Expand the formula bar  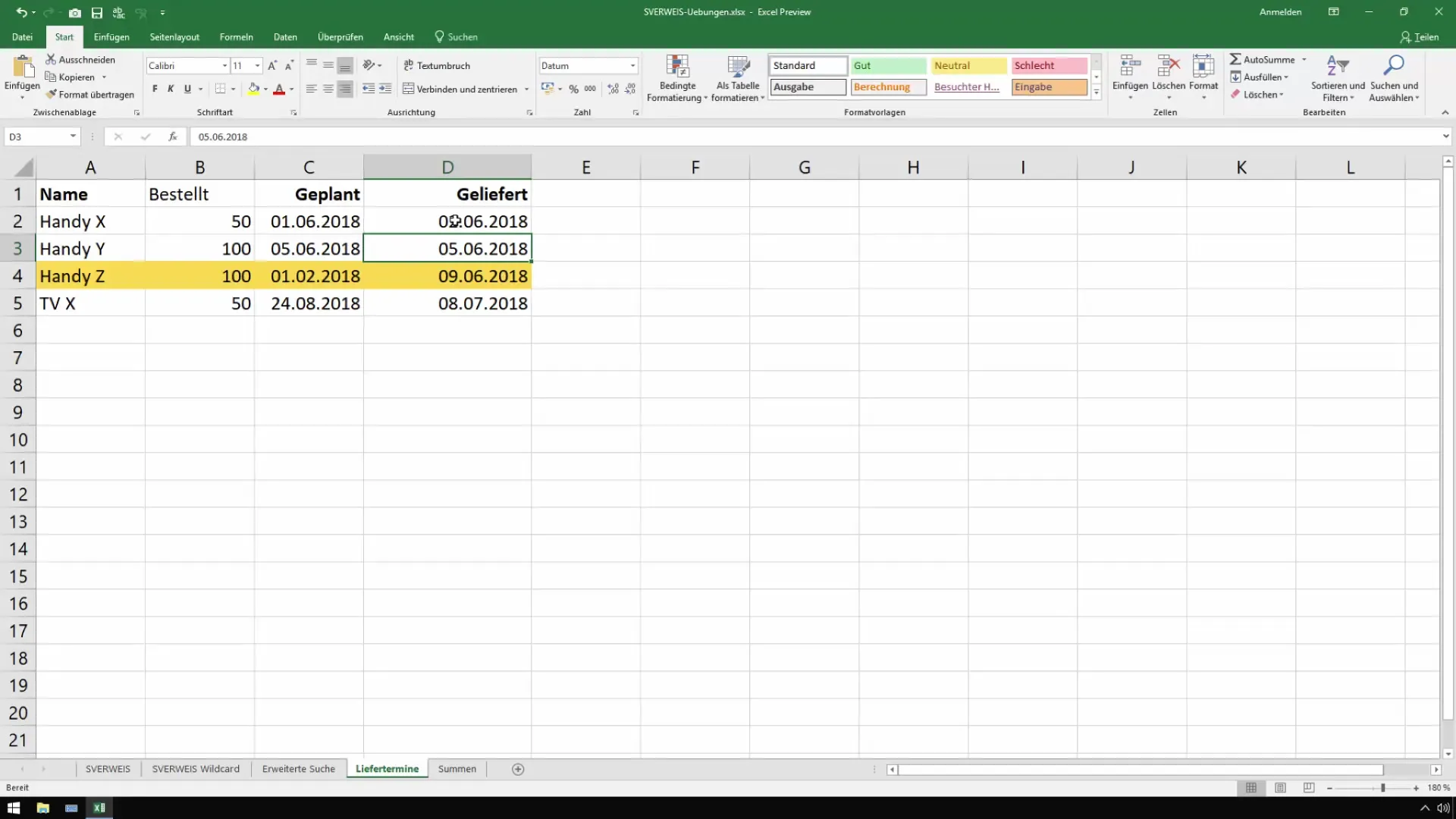coord(1445,136)
